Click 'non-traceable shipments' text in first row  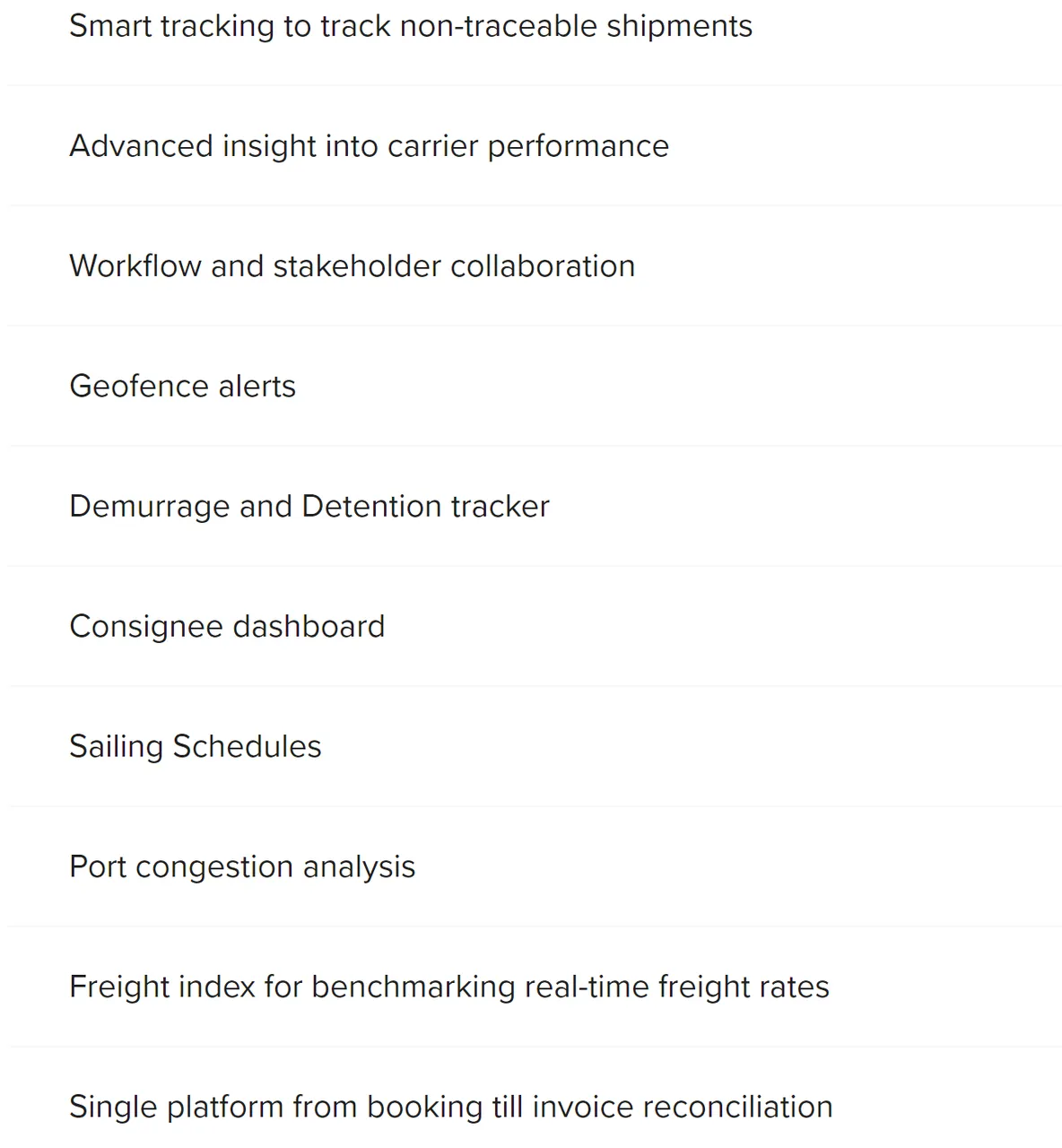point(576,26)
